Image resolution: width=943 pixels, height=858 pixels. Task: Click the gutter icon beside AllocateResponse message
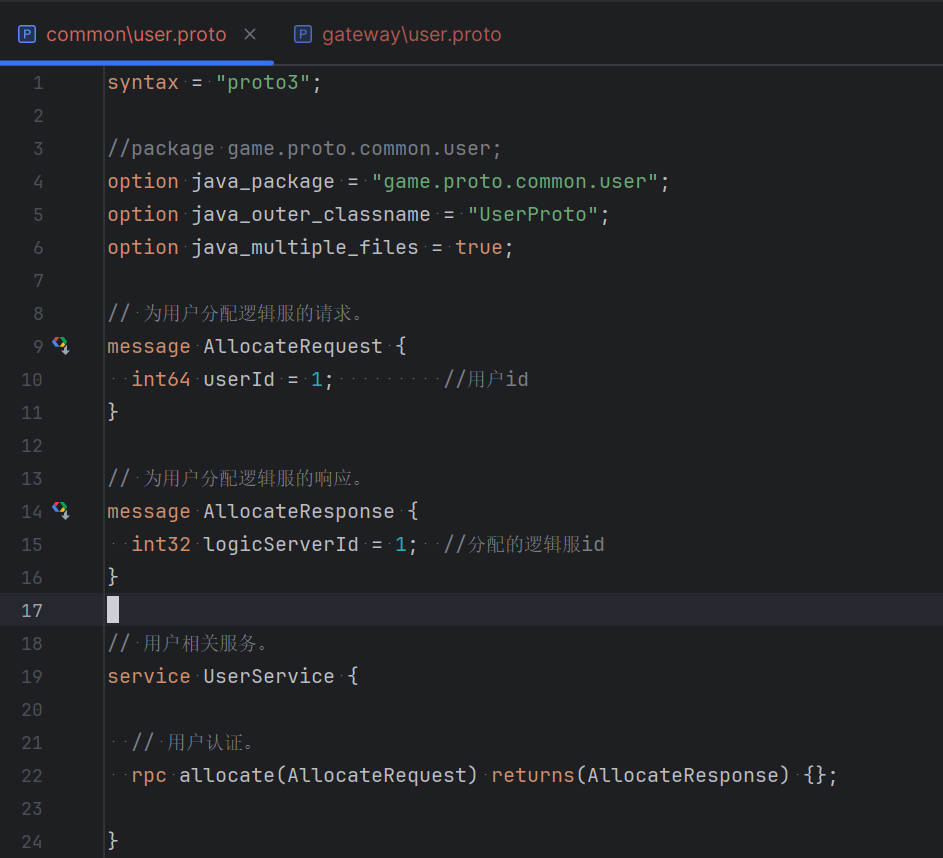coord(61,510)
